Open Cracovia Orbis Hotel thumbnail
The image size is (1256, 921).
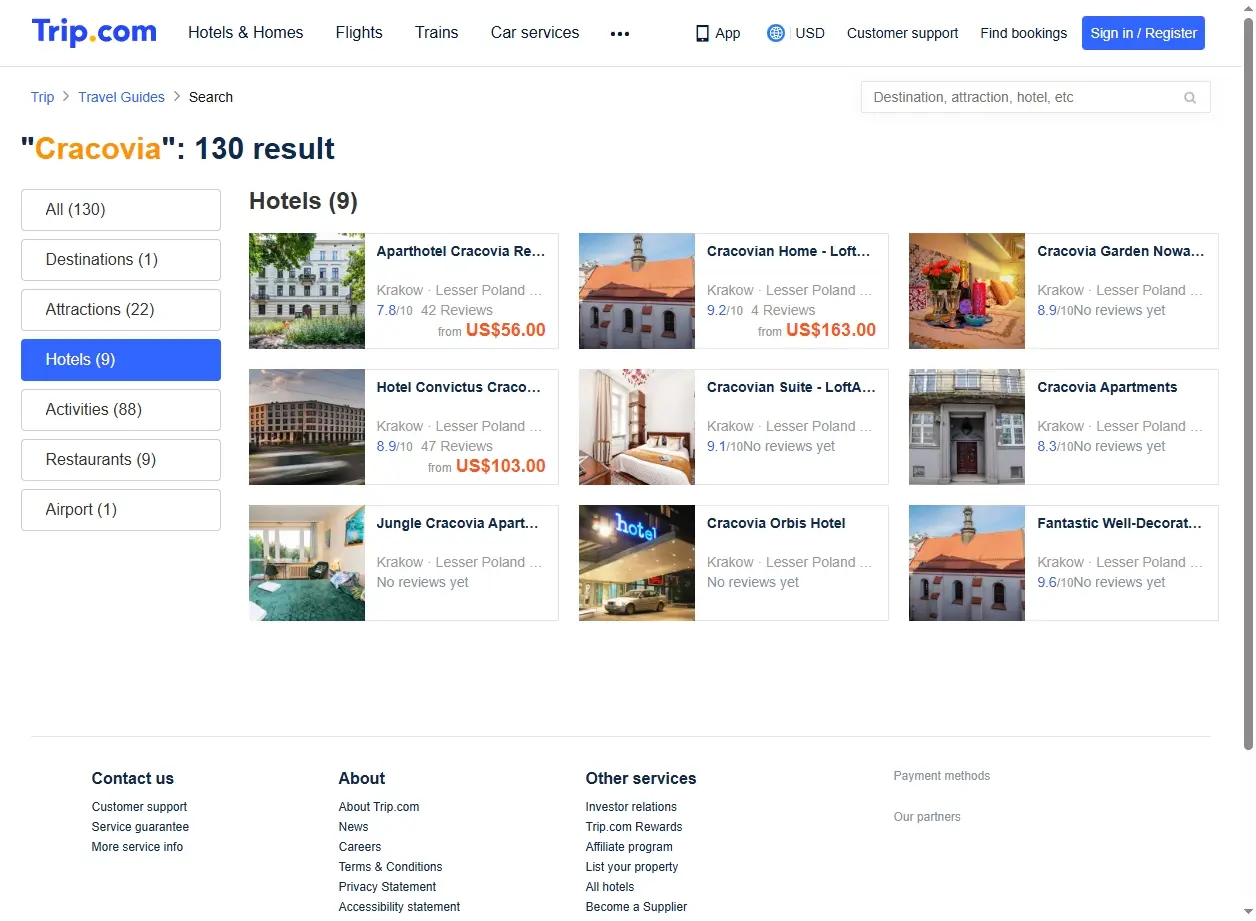point(637,563)
